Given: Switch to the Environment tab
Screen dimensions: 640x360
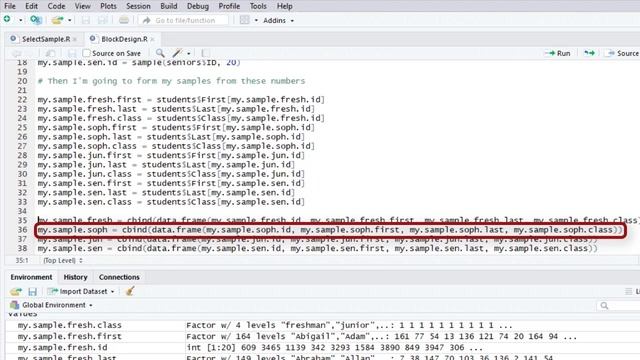Looking at the screenshot, I should coord(31,277).
